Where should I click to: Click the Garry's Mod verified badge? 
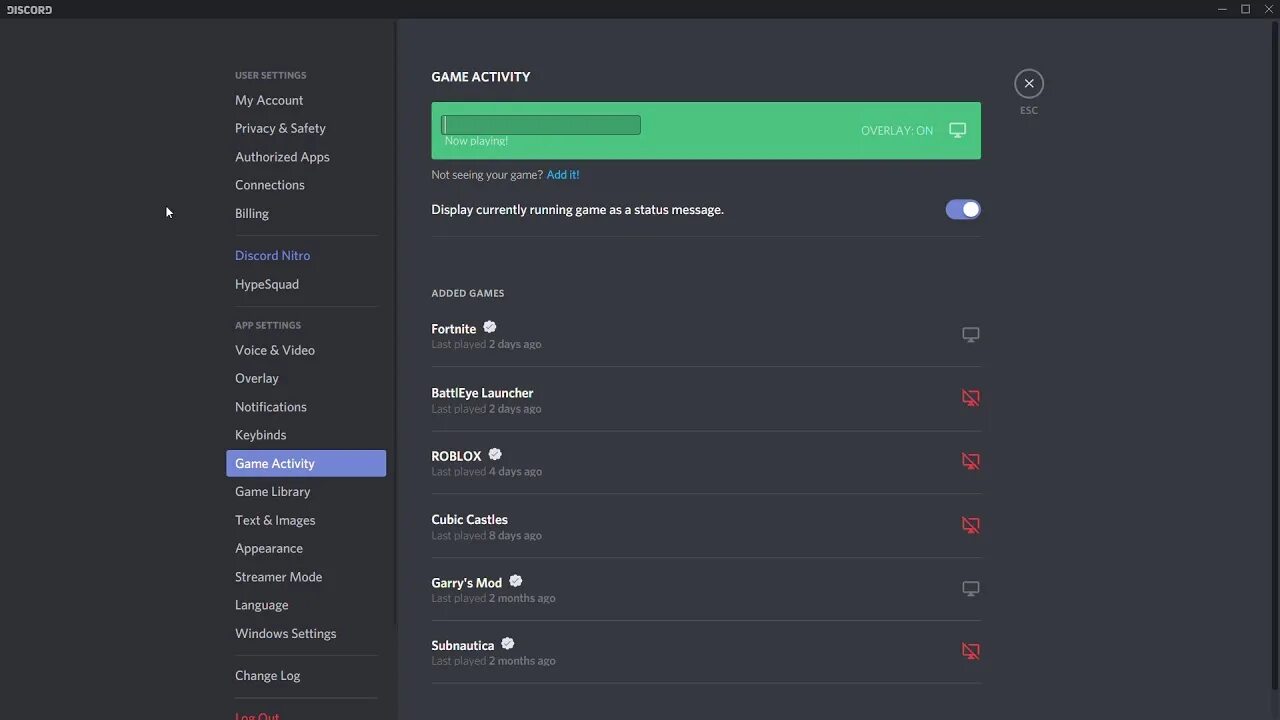[516, 581]
